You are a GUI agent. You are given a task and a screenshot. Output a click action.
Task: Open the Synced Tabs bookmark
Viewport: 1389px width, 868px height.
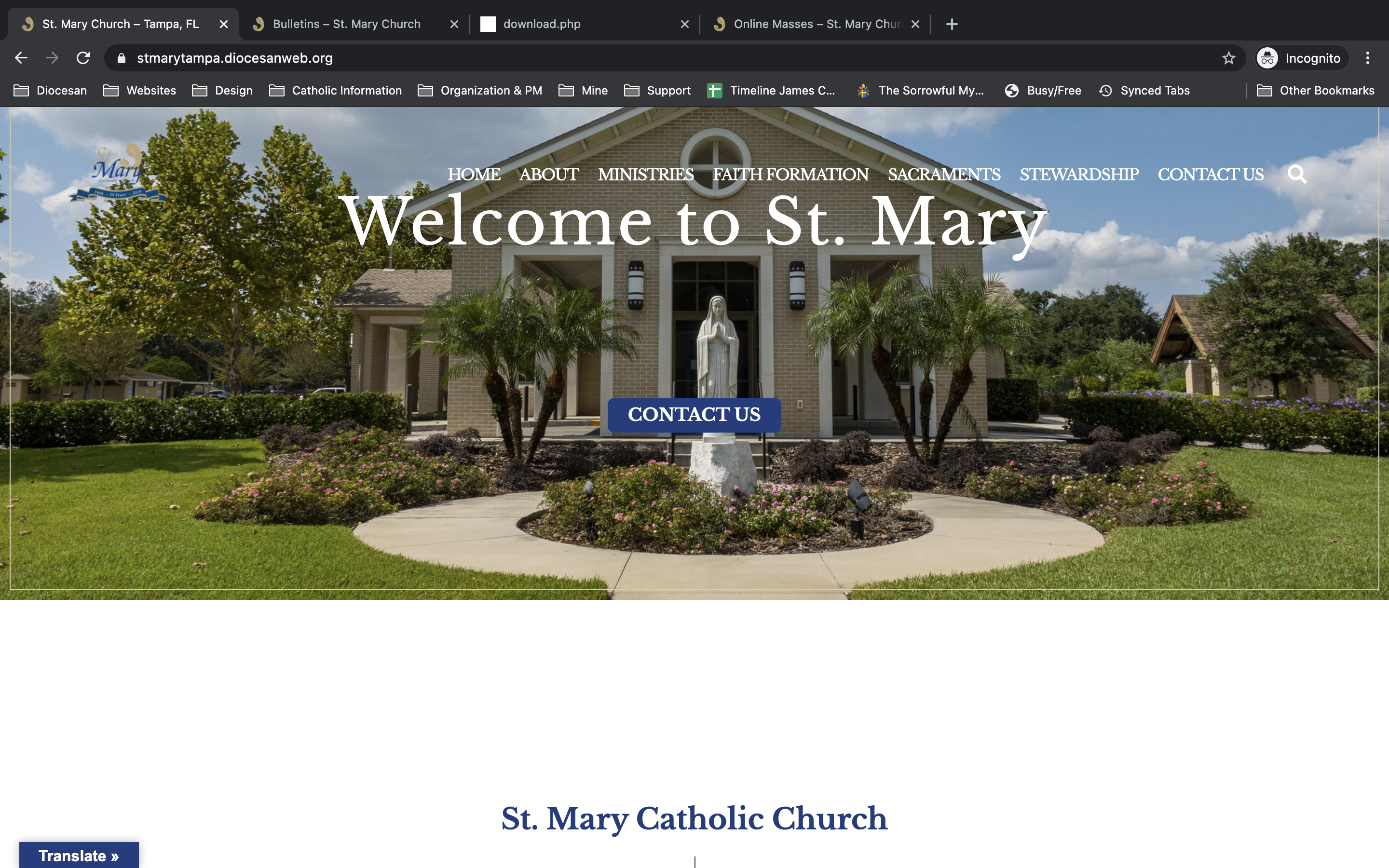point(1144,91)
